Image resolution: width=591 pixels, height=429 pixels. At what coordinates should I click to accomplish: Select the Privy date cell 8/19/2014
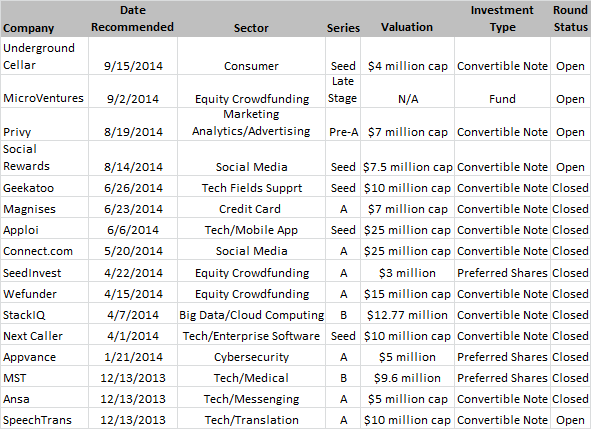[x=133, y=124]
